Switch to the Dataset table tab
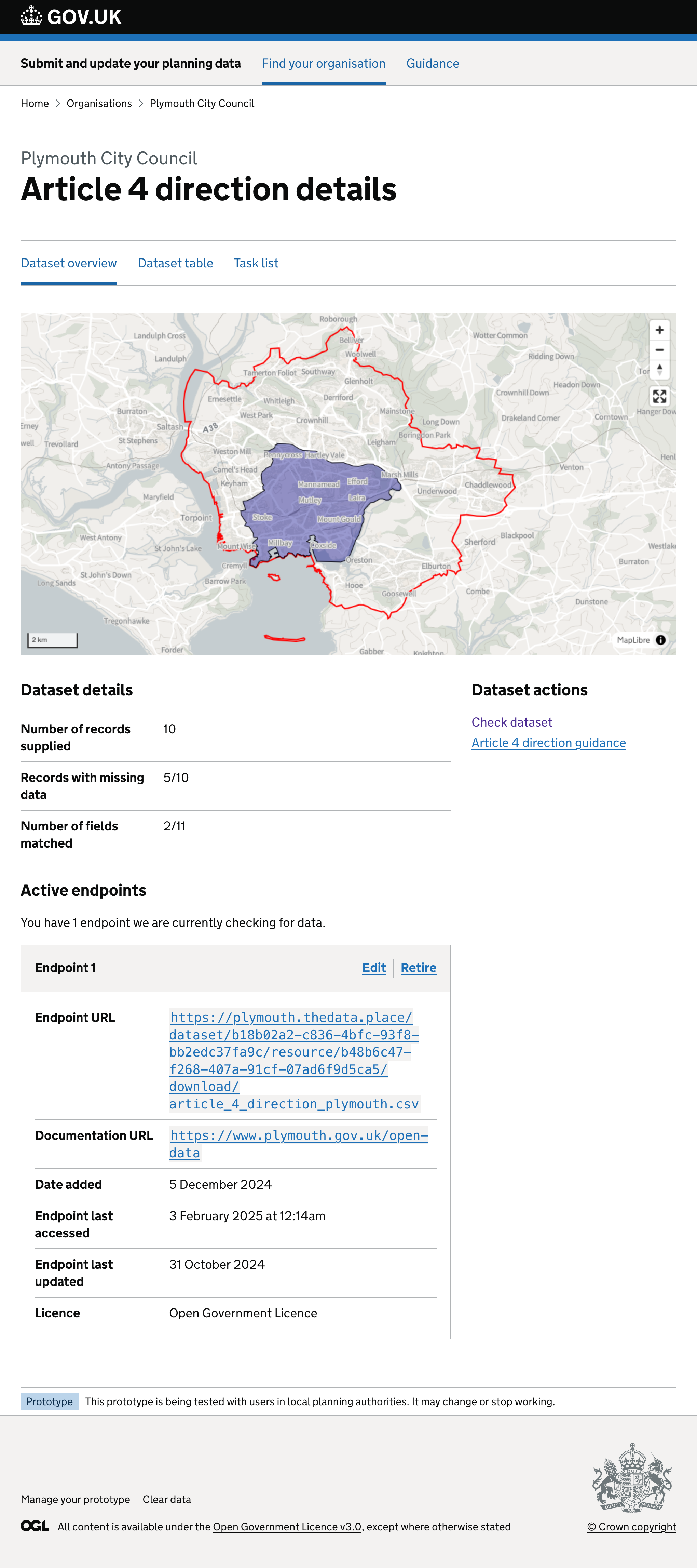The image size is (697, 1568). point(175,263)
